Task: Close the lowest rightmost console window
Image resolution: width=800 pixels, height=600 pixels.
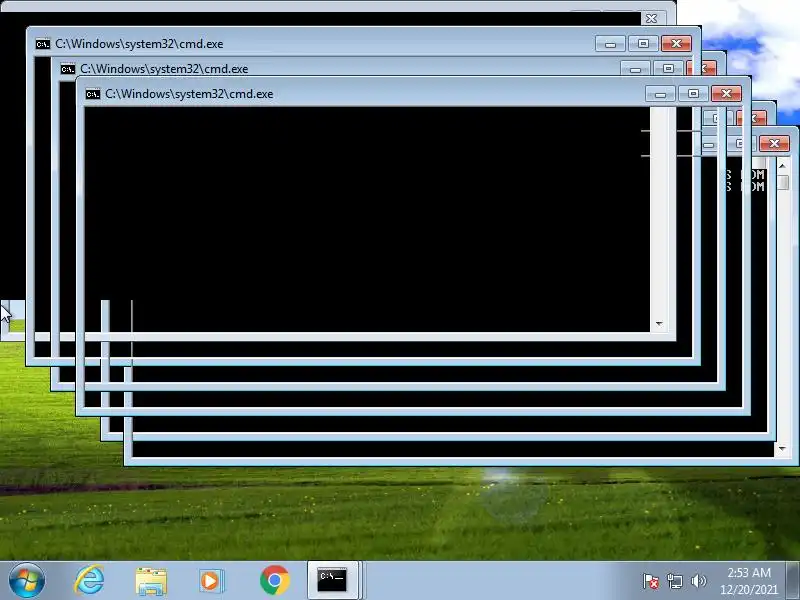Action: click(x=774, y=143)
